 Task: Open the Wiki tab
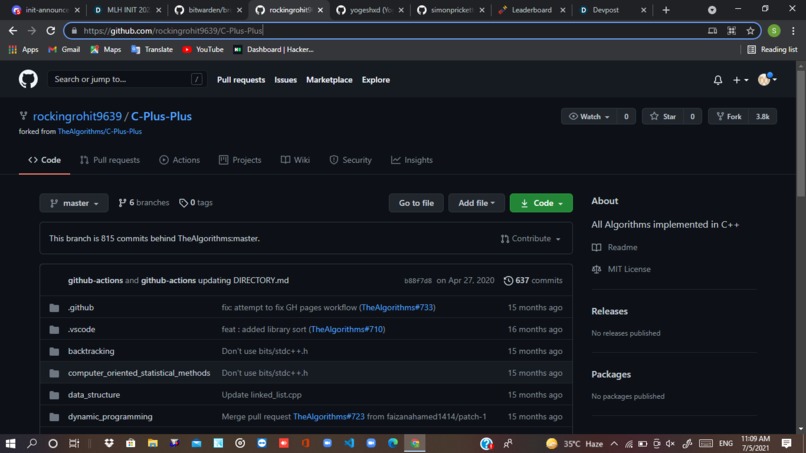pos(295,160)
